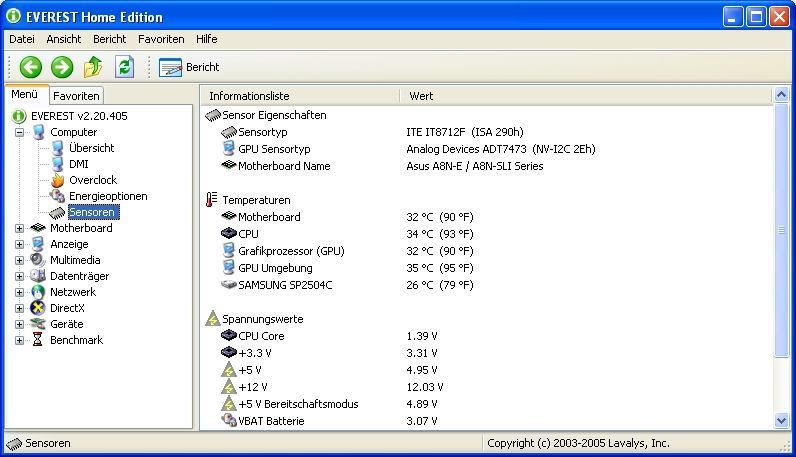Screen dimensions: 796x457
Task: Click the SAMSUNG SP2504C hard drive icon
Action: coord(229,284)
